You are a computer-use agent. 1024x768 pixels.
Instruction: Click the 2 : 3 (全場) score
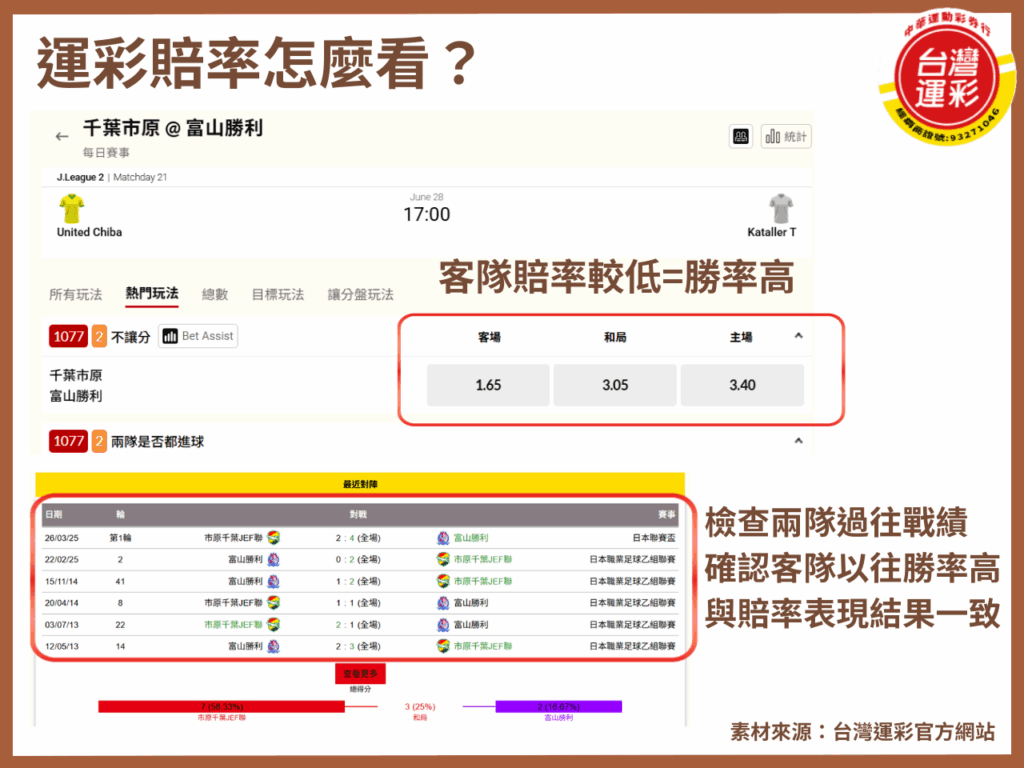358,647
